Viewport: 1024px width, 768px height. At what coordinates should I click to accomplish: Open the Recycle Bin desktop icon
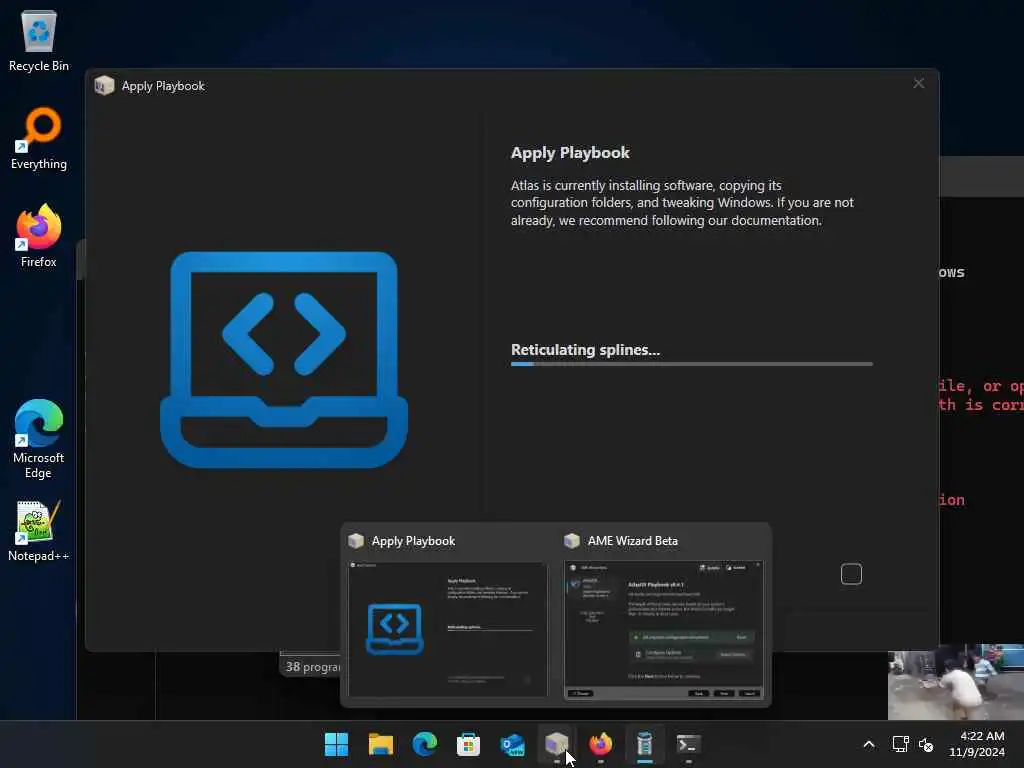(x=39, y=40)
